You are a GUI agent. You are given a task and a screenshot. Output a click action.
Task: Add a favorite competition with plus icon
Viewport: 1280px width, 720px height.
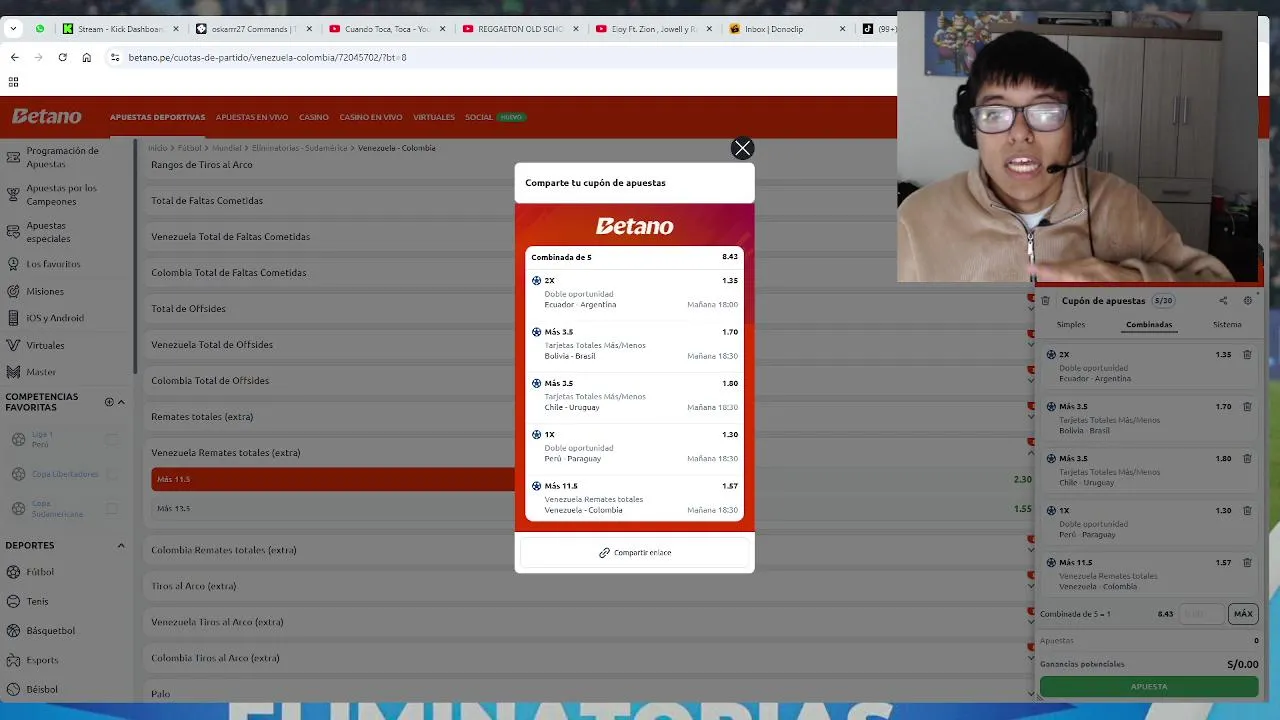point(109,402)
